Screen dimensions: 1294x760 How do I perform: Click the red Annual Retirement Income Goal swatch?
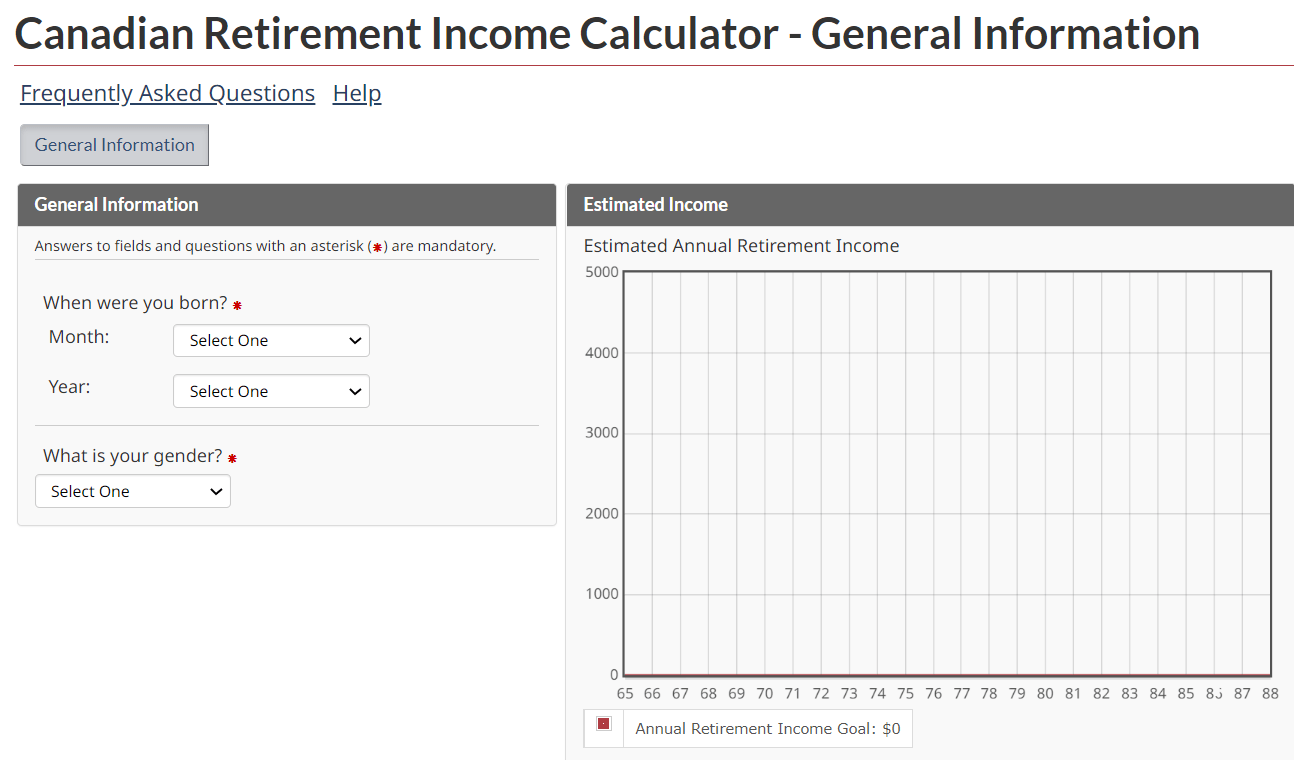click(x=604, y=724)
